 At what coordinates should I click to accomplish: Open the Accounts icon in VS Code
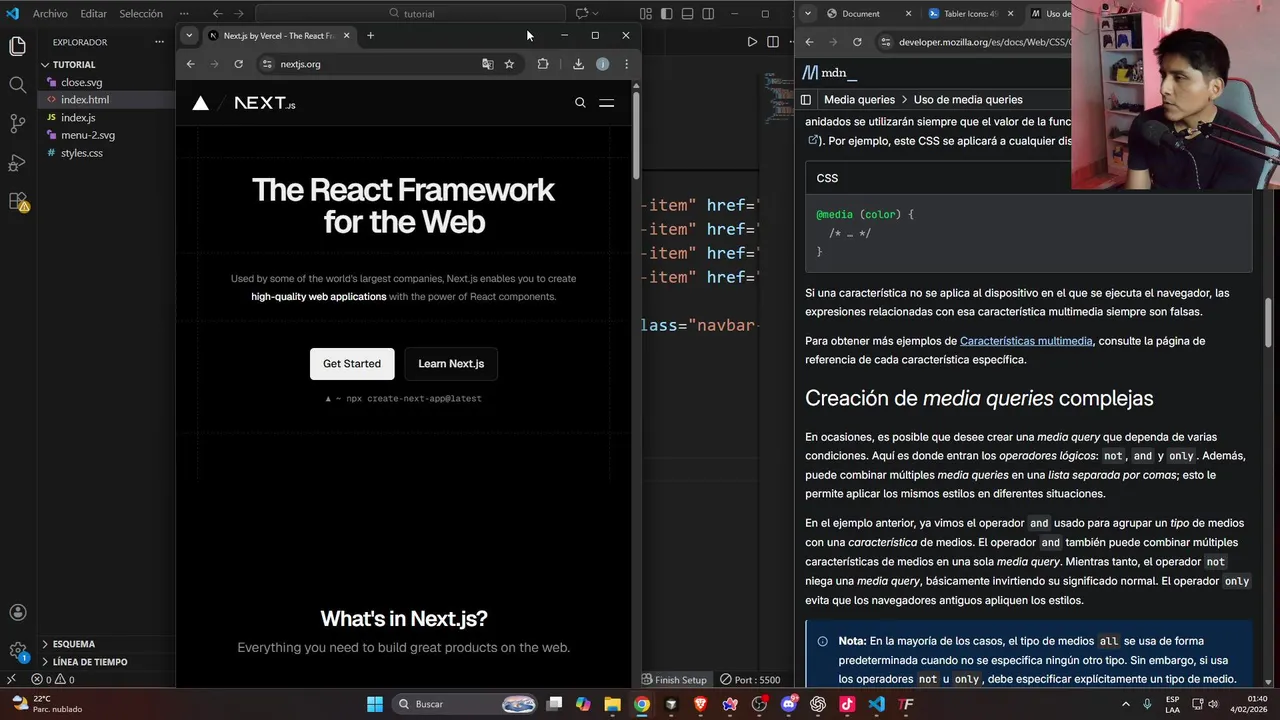(17, 612)
